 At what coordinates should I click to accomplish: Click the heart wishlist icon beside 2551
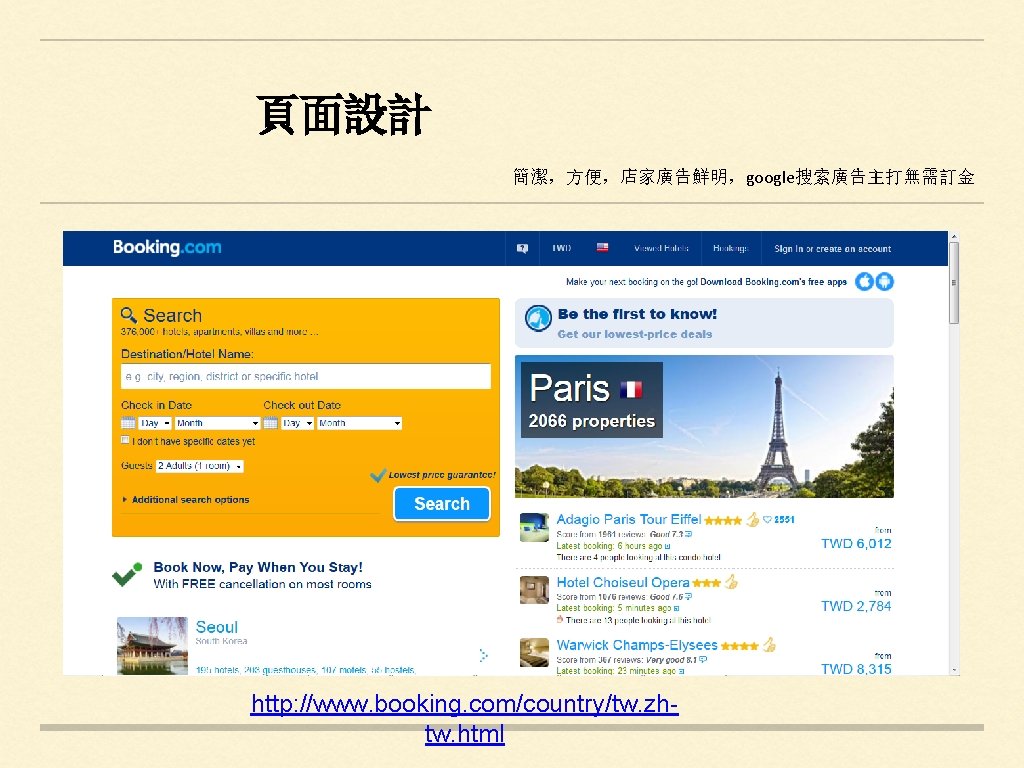coord(767,520)
